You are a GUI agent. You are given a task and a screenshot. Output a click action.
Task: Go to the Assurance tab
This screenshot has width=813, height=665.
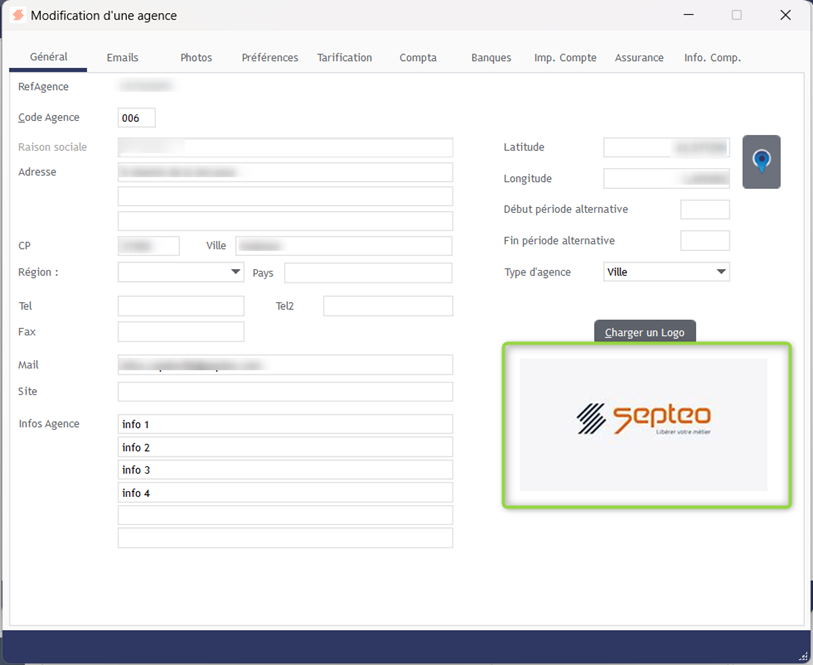(639, 58)
